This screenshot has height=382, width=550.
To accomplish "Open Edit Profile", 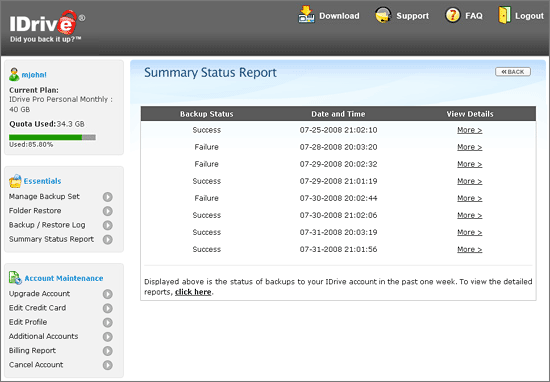I will click(x=28, y=322).
